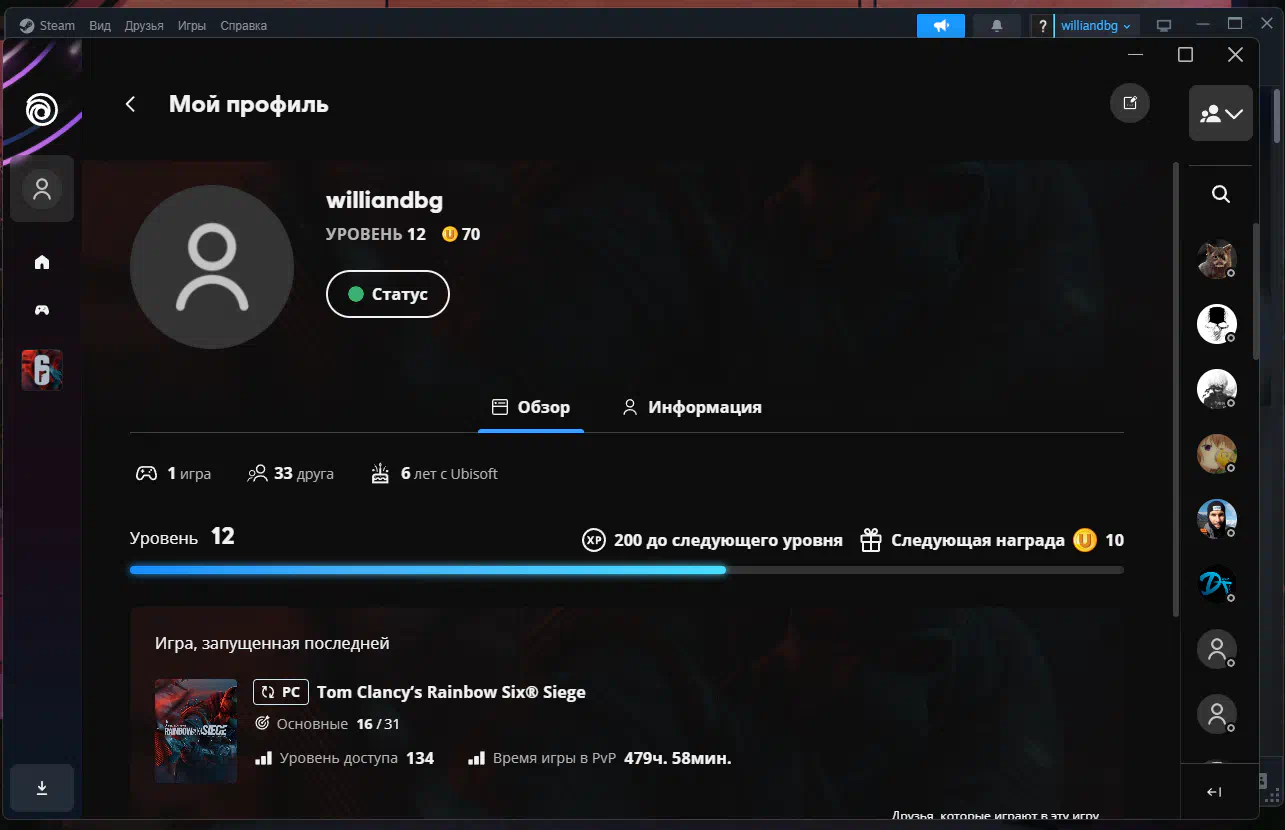Click the 1 игра stat
The image size is (1285, 830).
(x=174, y=474)
